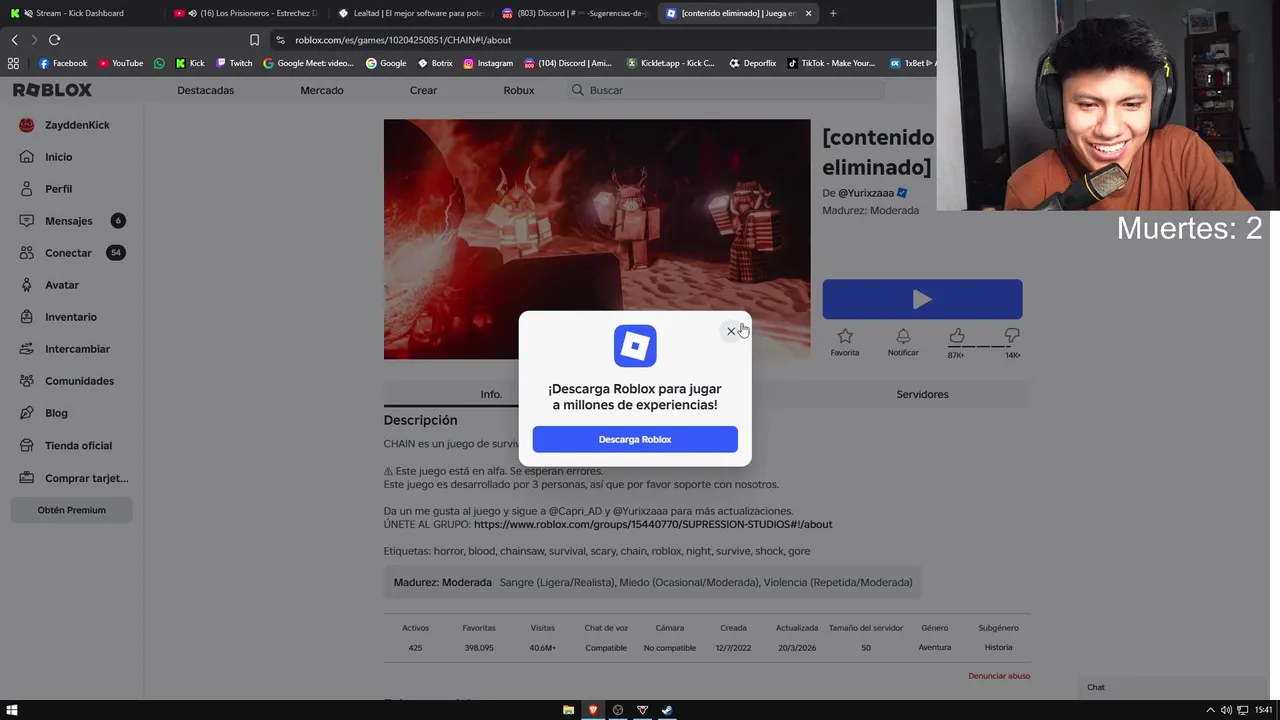The height and width of the screenshot is (720, 1280).
Task: Open the Avatar sidebar icon
Action: click(x=27, y=285)
